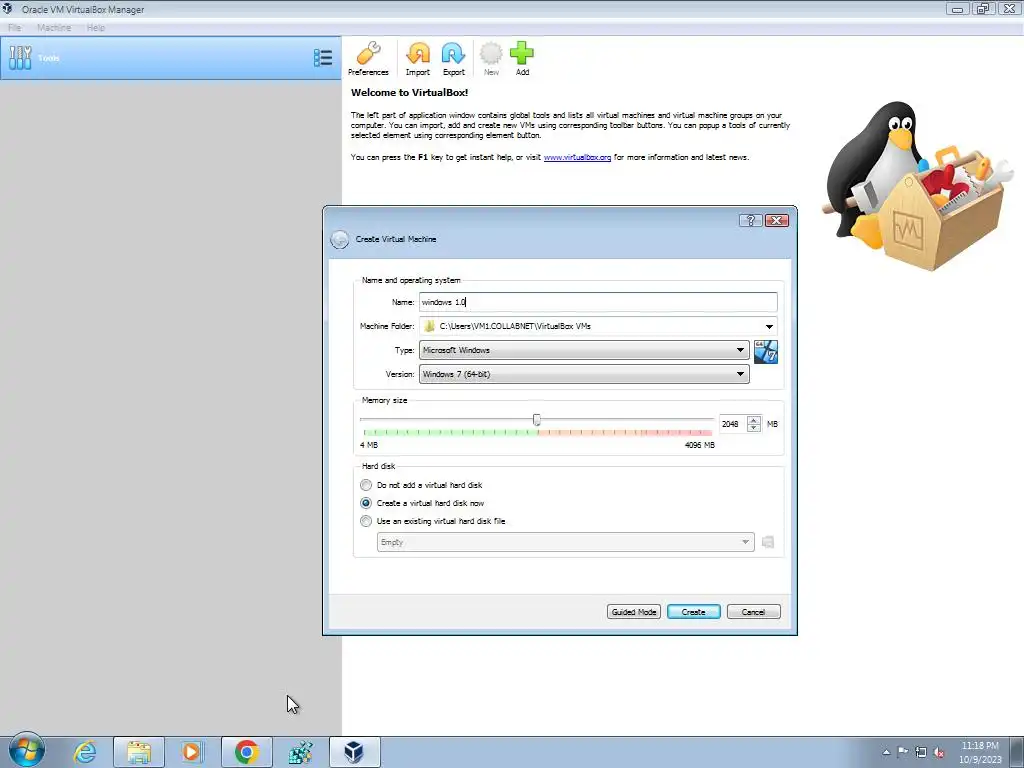
Task: Open Windows Media Player taskbar icon
Action: 193,752
